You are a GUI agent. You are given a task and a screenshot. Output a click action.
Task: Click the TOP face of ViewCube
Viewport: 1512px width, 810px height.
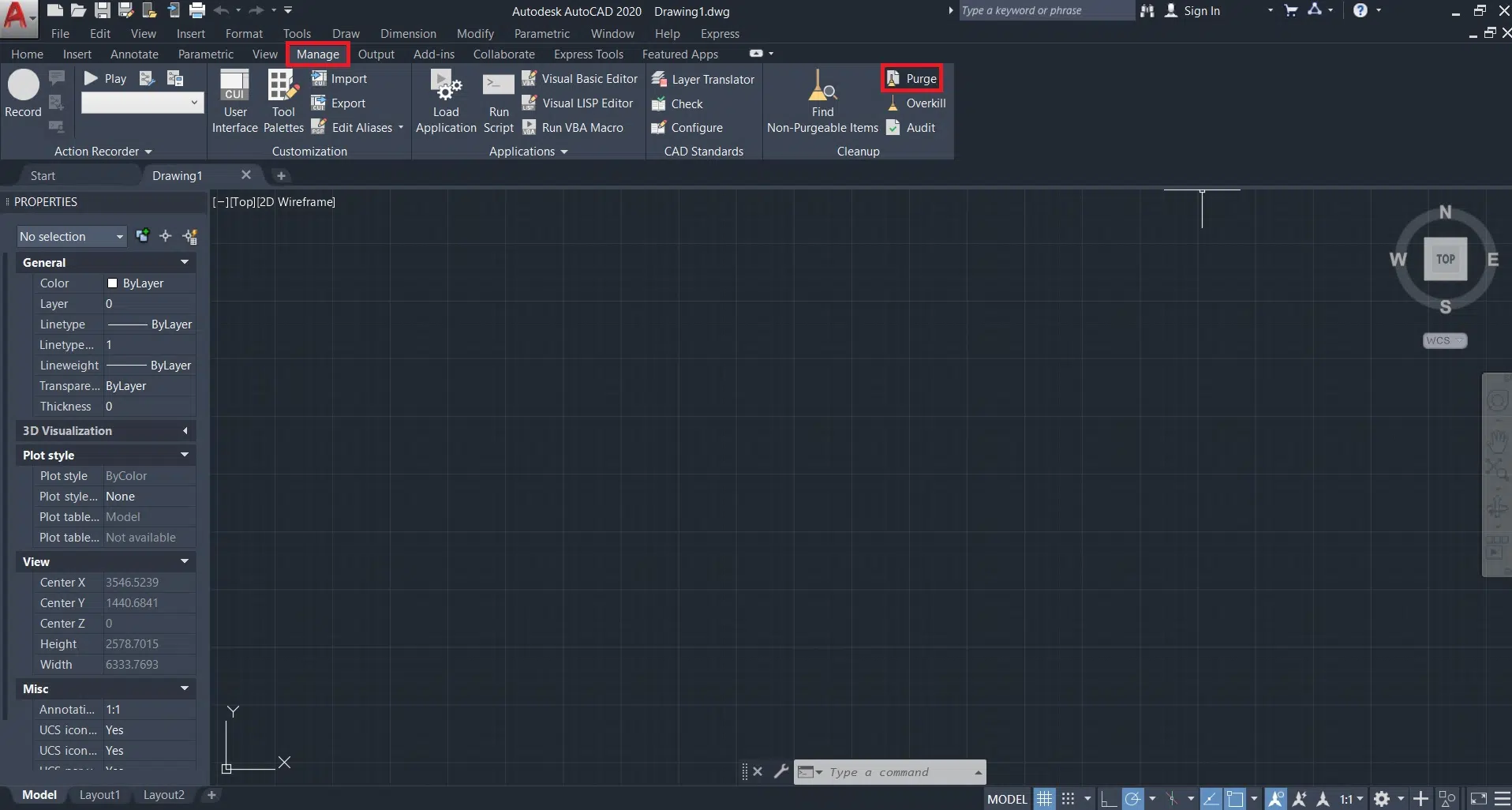[1445, 259]
